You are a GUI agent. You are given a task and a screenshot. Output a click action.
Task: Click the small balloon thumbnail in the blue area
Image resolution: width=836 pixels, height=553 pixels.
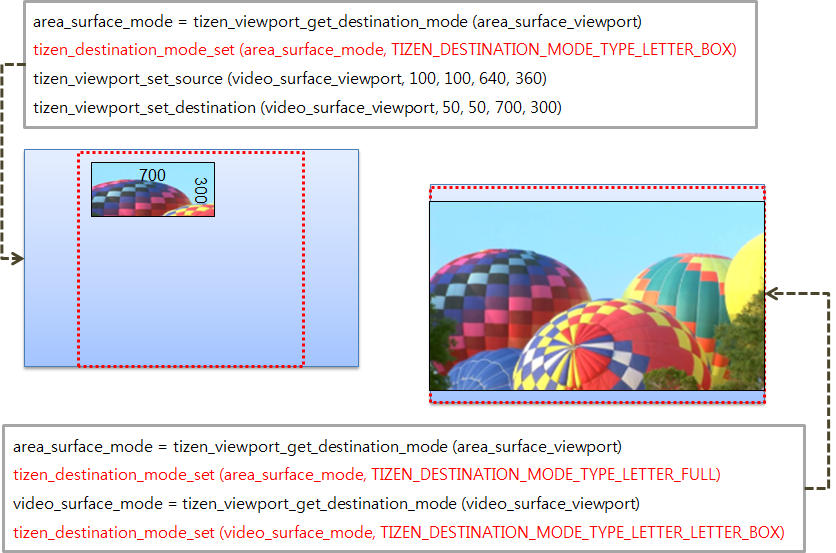[152, 189]
